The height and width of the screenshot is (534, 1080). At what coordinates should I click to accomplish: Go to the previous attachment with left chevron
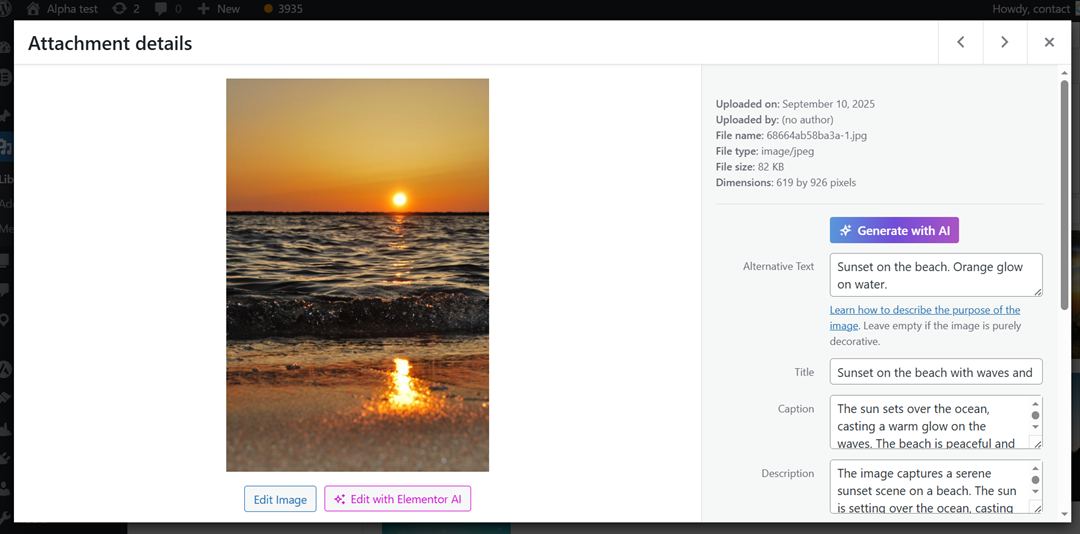pos(960,42)
